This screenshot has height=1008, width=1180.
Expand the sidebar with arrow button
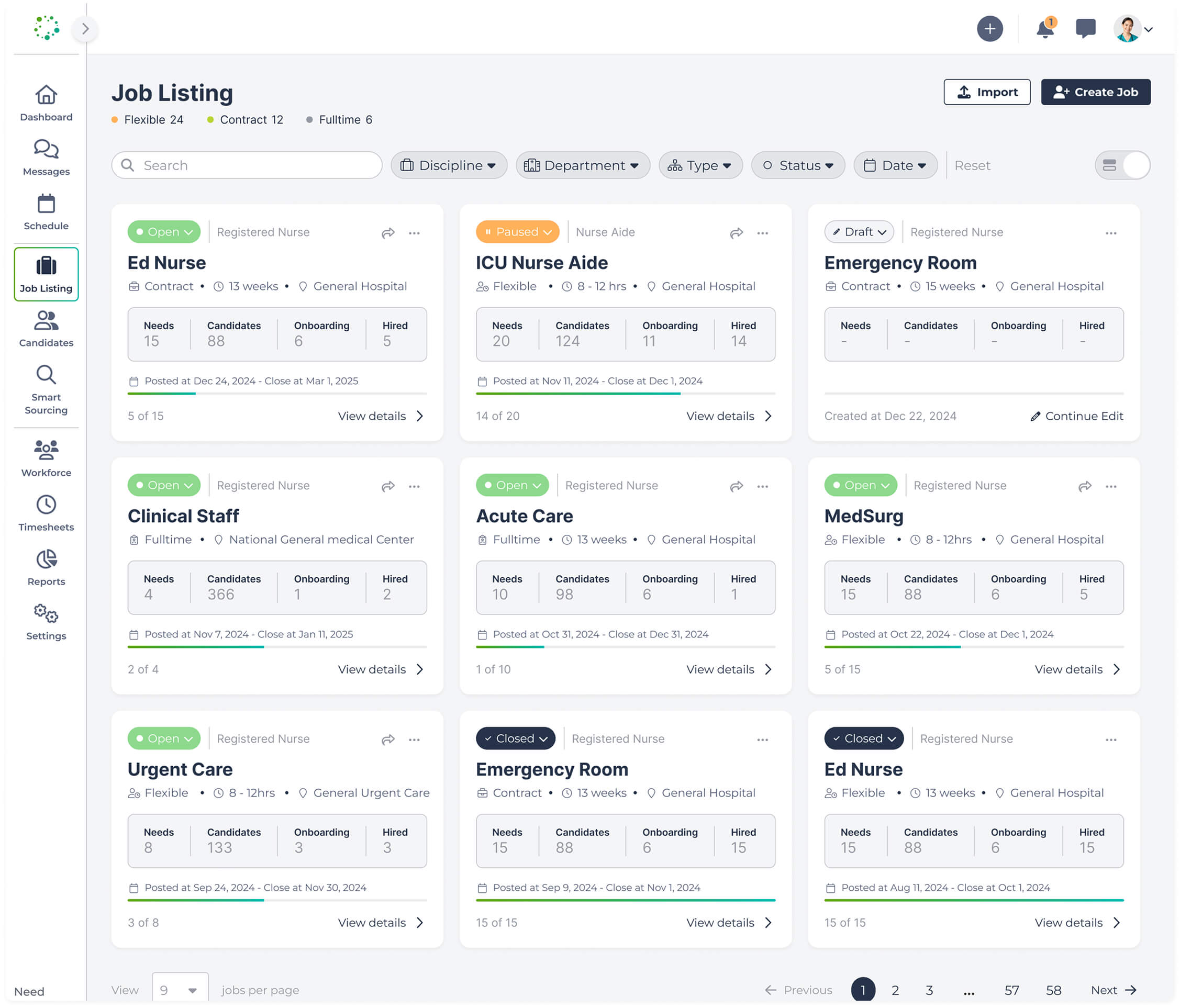85,28
